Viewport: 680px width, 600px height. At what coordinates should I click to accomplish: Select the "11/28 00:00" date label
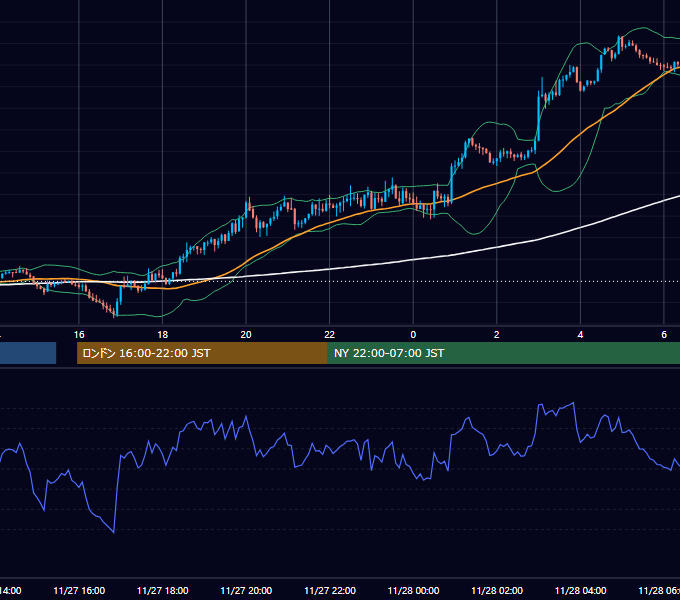413,591
